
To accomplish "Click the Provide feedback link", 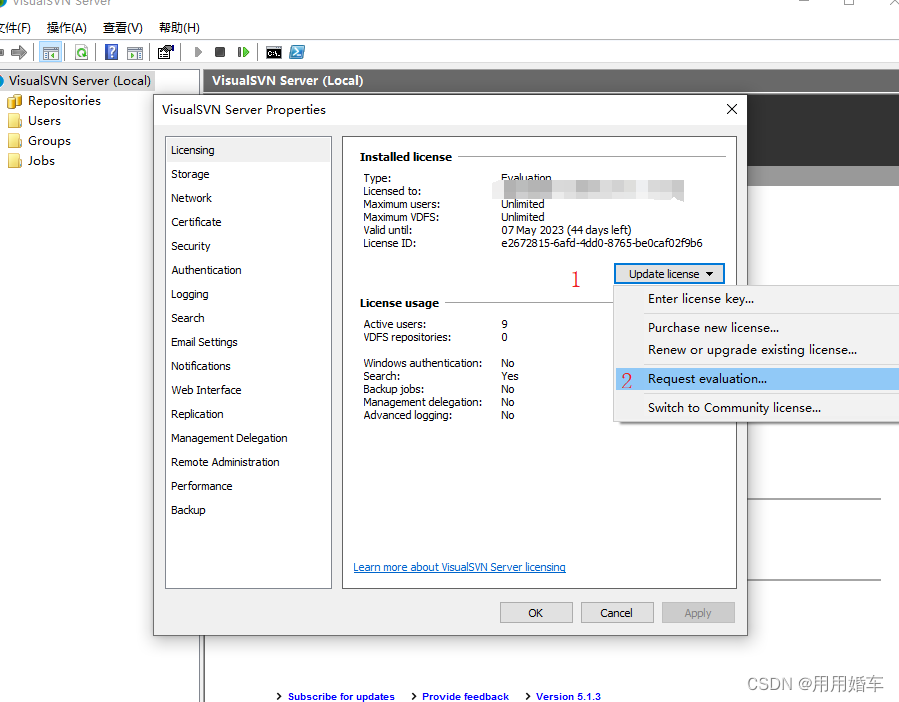I will coord(465,696).
